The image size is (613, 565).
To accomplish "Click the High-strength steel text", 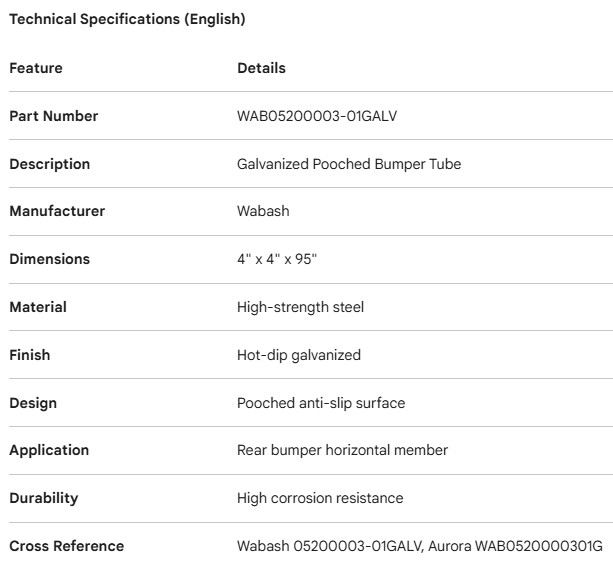I will (x=300, y=307).
